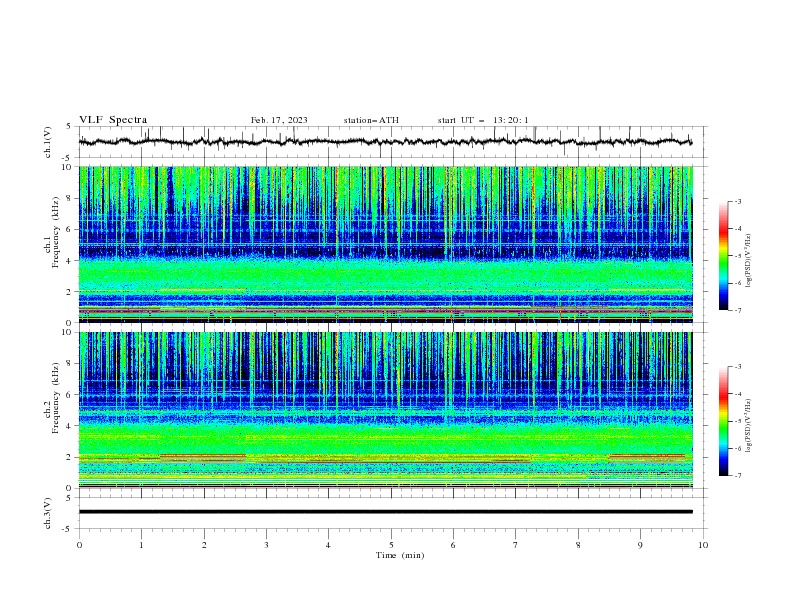Click the lower color scale bar for ch.2
The image size is (792, 612).
point(724,421)
